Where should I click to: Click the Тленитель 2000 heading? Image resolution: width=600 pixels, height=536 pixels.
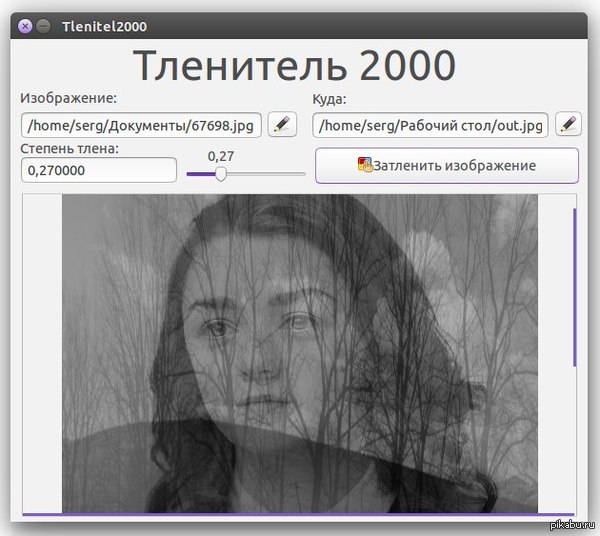coord(294,66)
